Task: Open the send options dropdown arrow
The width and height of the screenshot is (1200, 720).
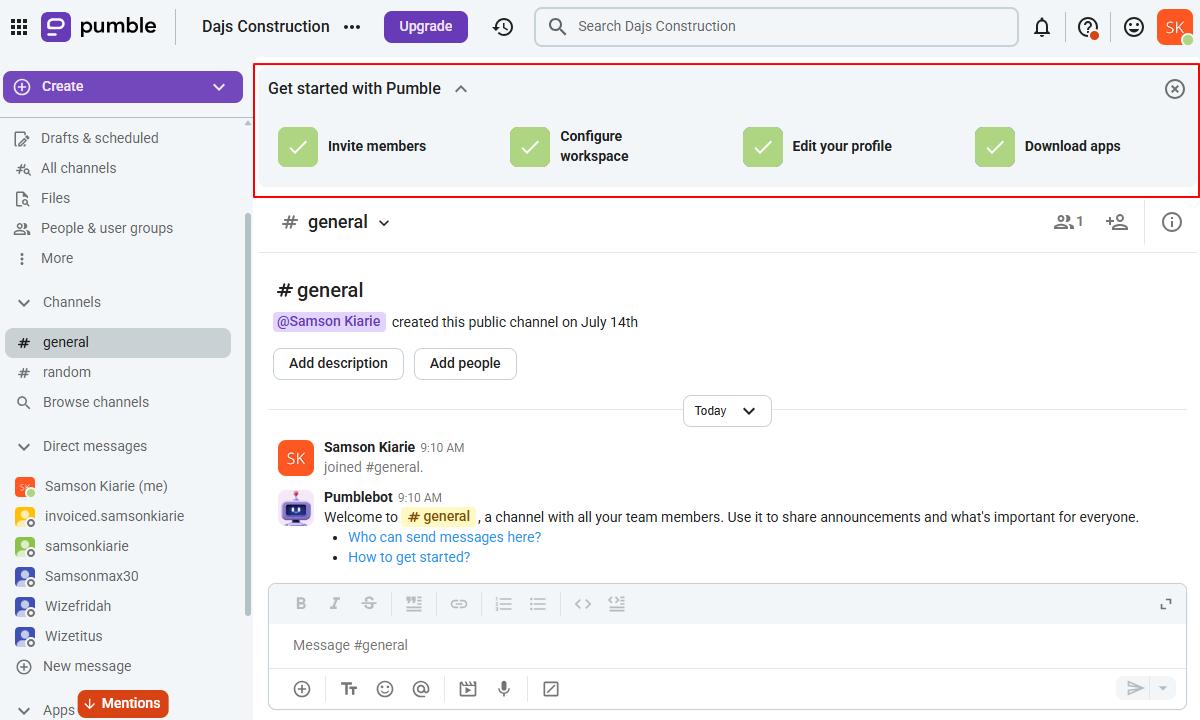Action: tap(1163, 688)
